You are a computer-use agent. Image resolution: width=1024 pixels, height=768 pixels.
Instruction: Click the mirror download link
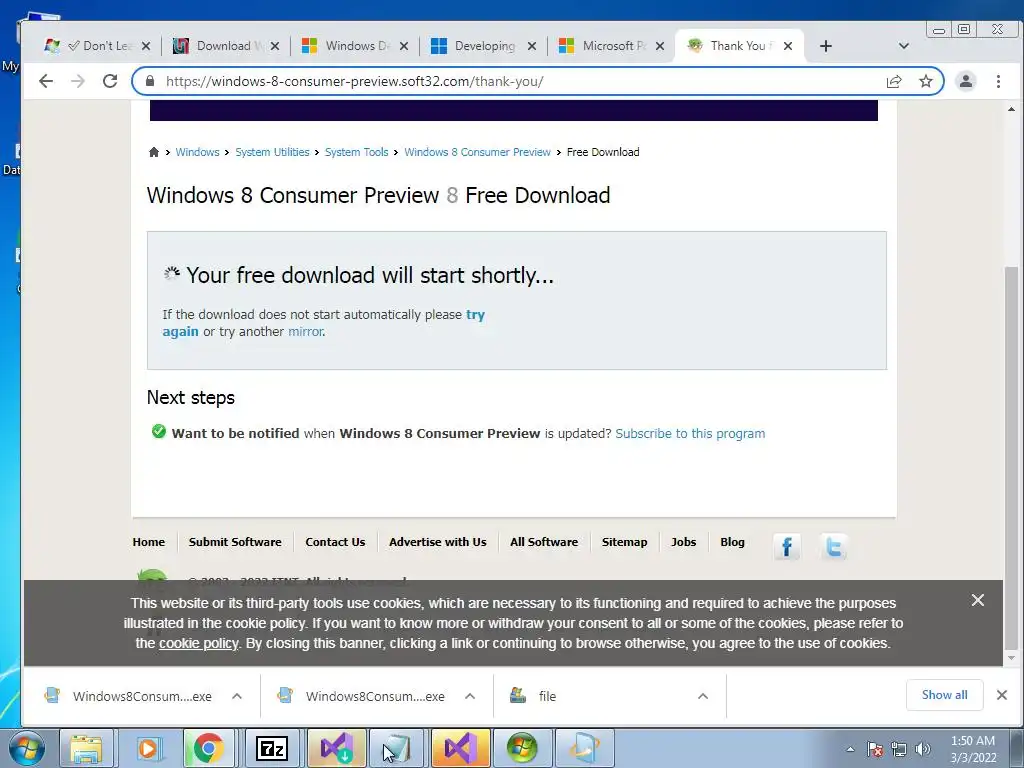pos(306,332)
